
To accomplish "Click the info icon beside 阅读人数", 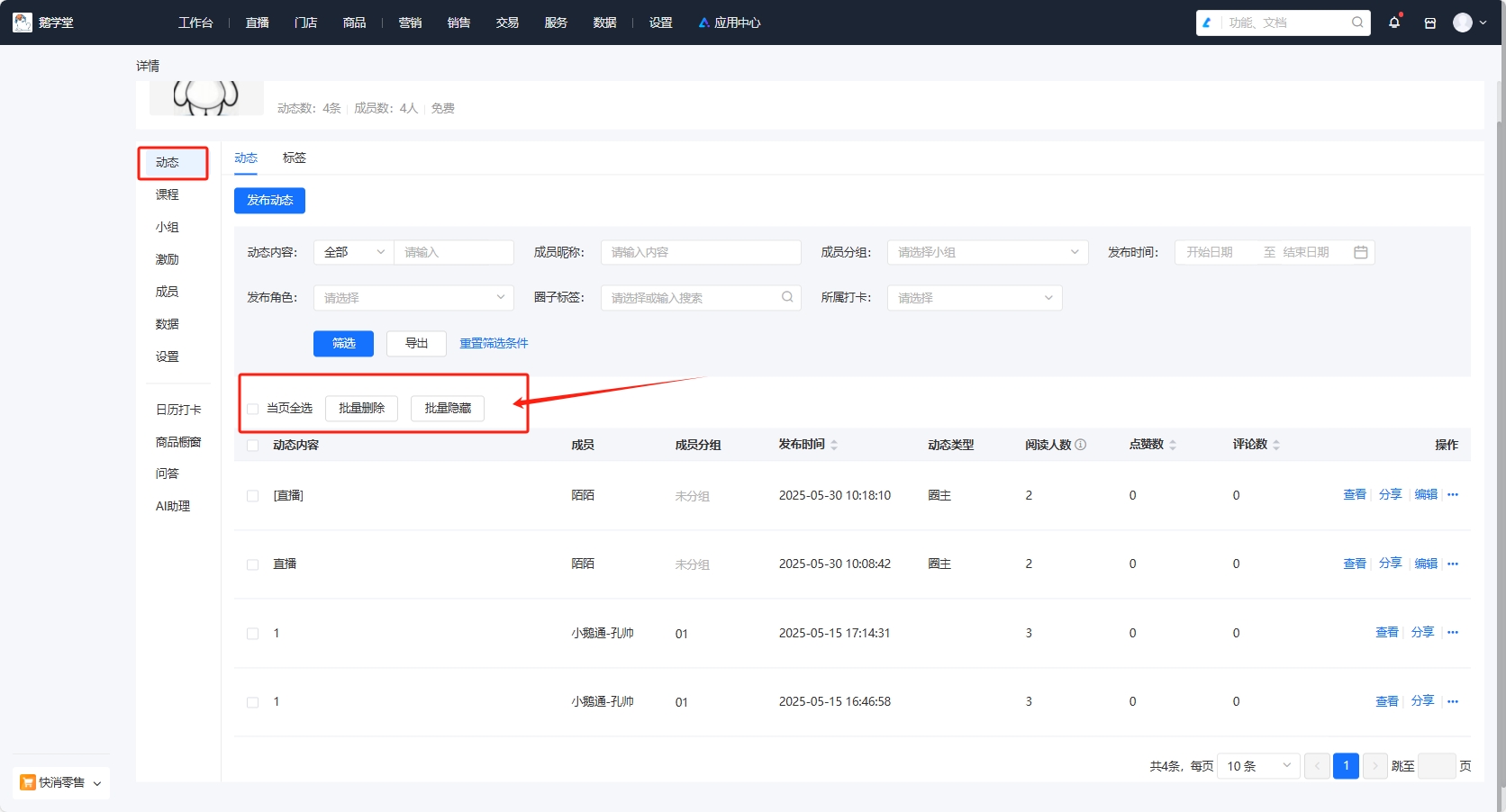I will pyautogui.click(x=1081, y=445).
